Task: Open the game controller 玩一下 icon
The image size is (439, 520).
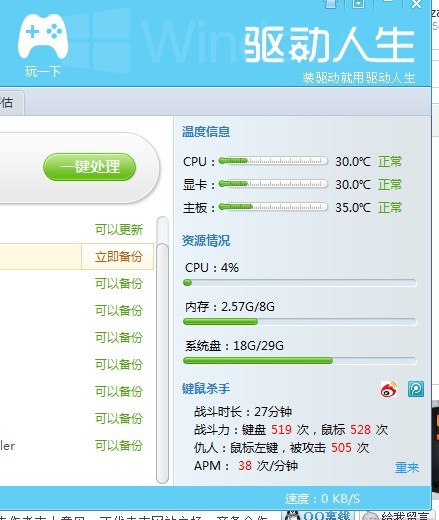Action: click(43, 45)
